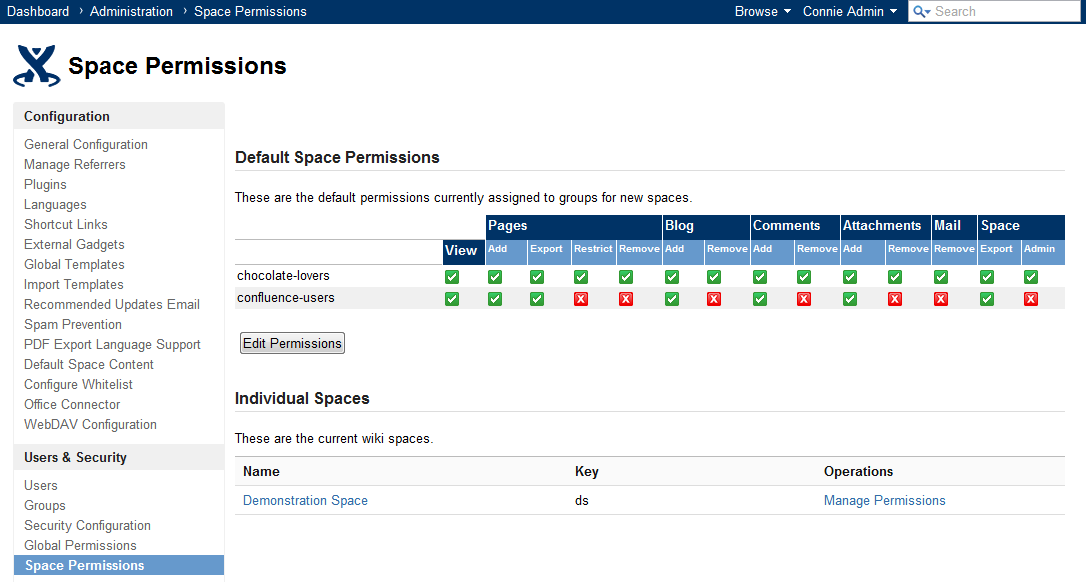The image size is (1086, 582).
Task: Click confluence-users Pages Restrict red X icon
Action: (x=580, y=299)
